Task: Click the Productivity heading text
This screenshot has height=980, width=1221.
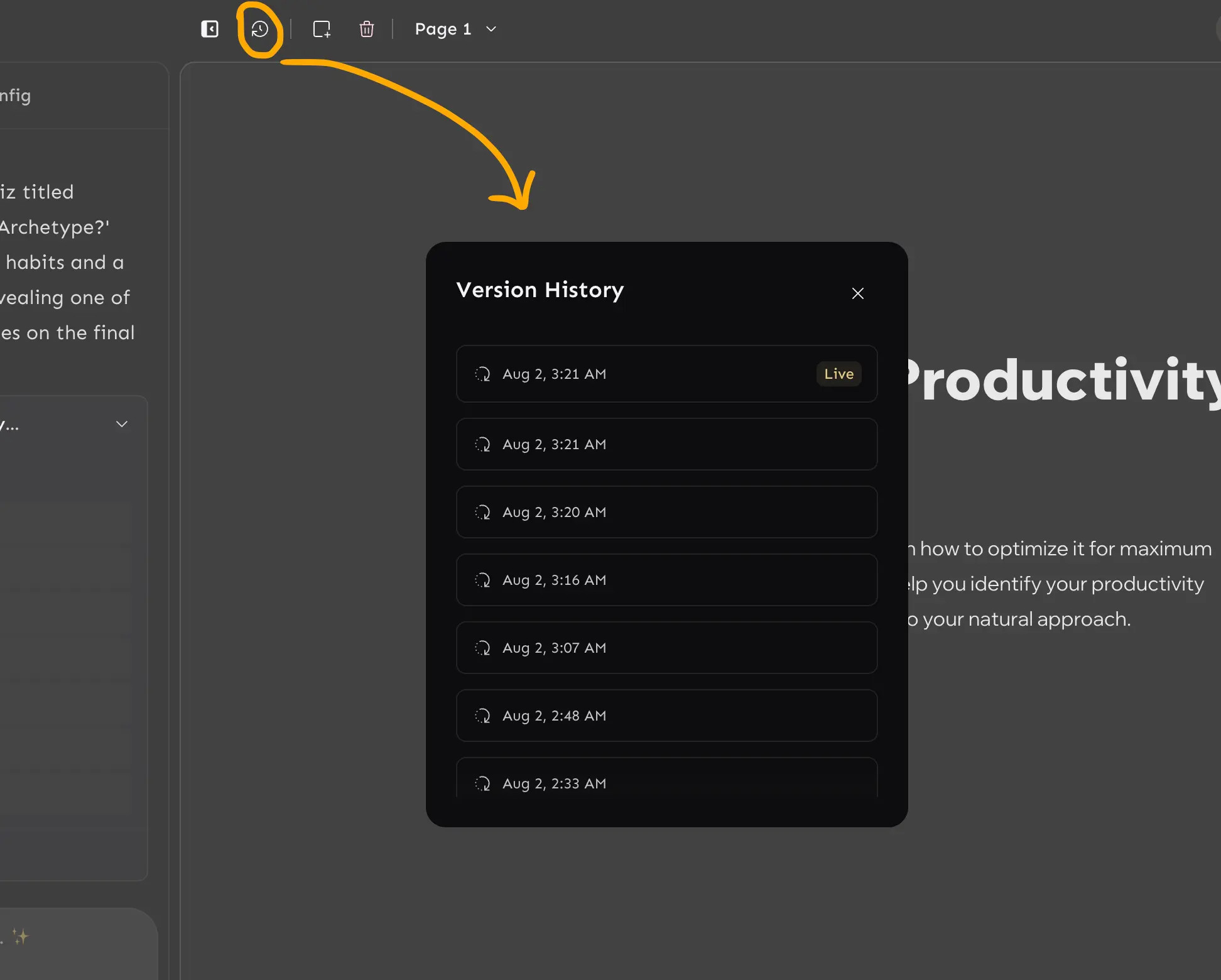Action: (1061, 381)
